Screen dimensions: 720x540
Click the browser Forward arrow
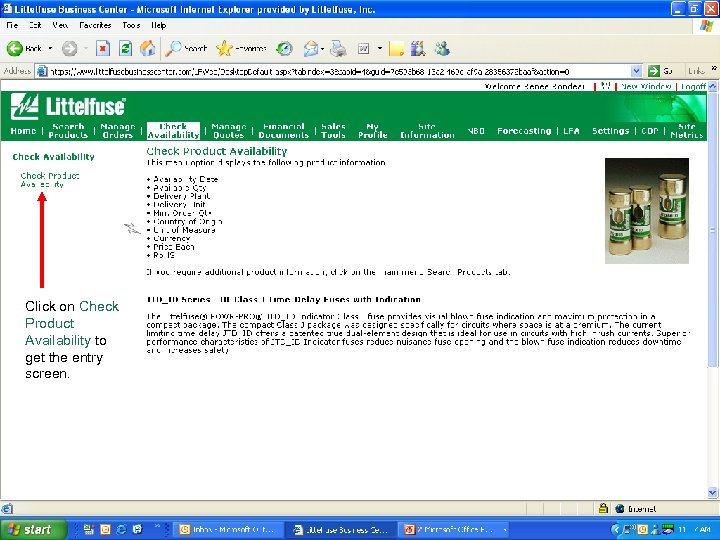pyautogui.click(x=69, y=48)
